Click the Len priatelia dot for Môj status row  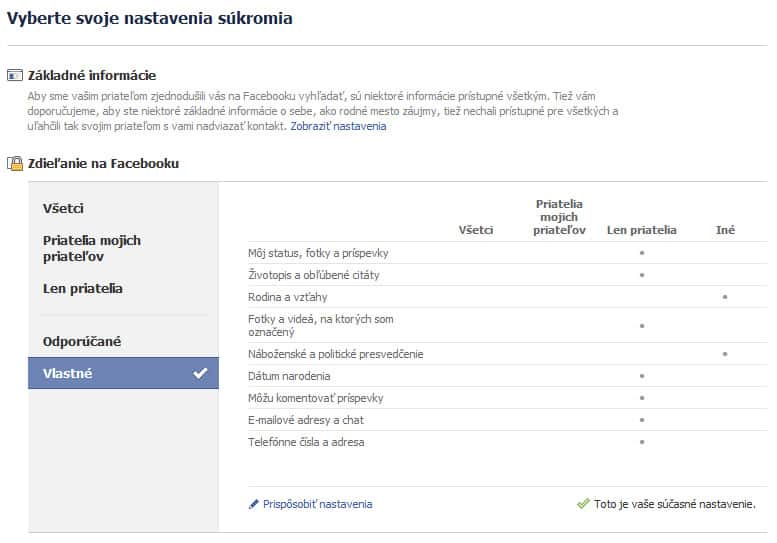point(642,253)
